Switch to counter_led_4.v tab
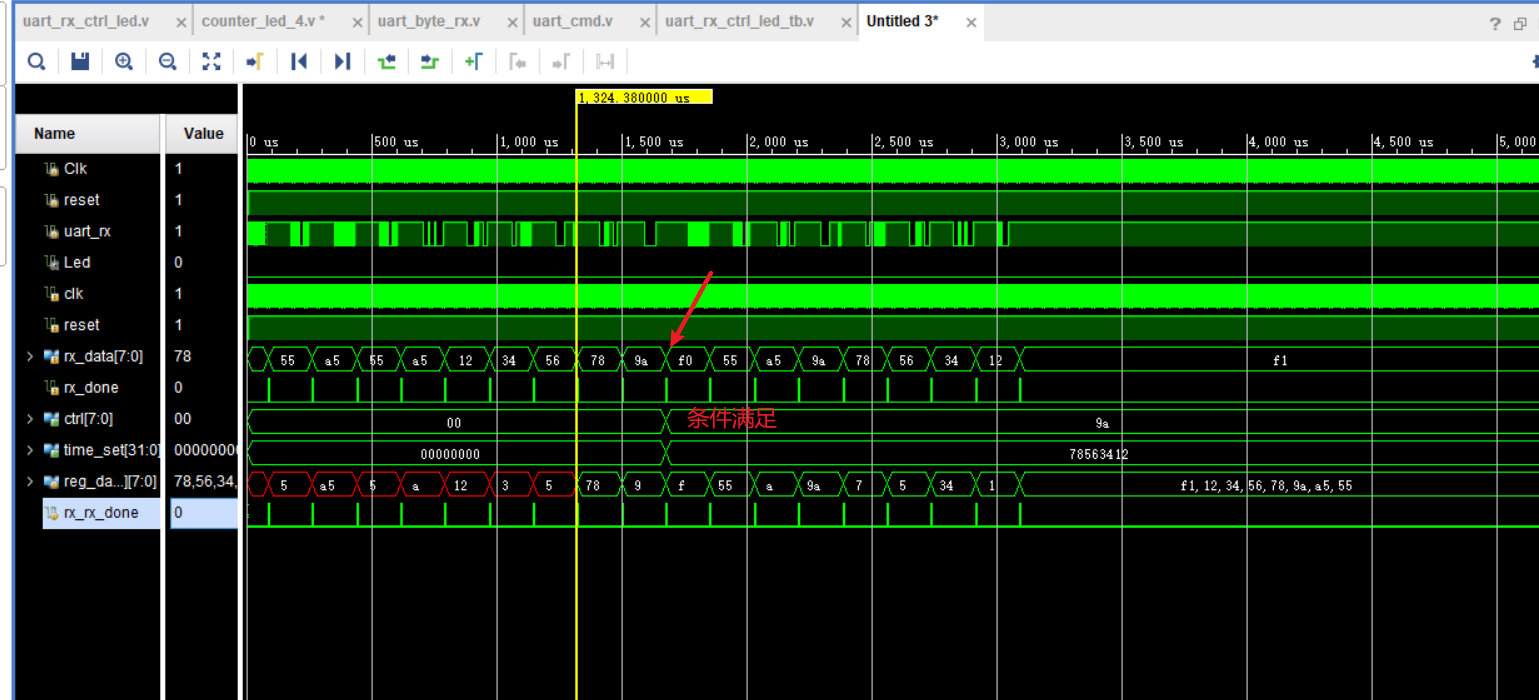 [263, 21]
